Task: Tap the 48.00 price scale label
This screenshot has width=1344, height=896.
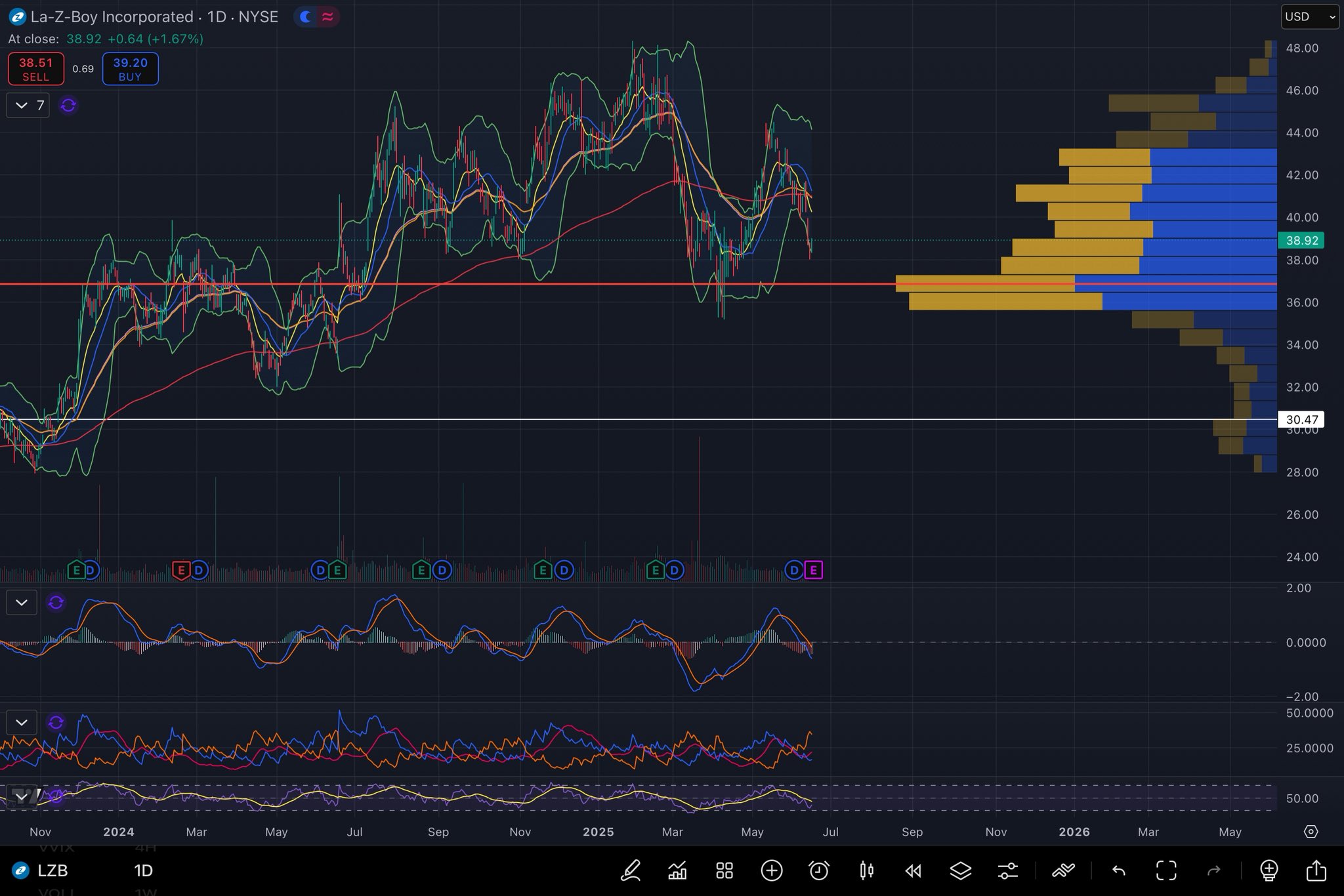Action: [x=1302, y=48]
